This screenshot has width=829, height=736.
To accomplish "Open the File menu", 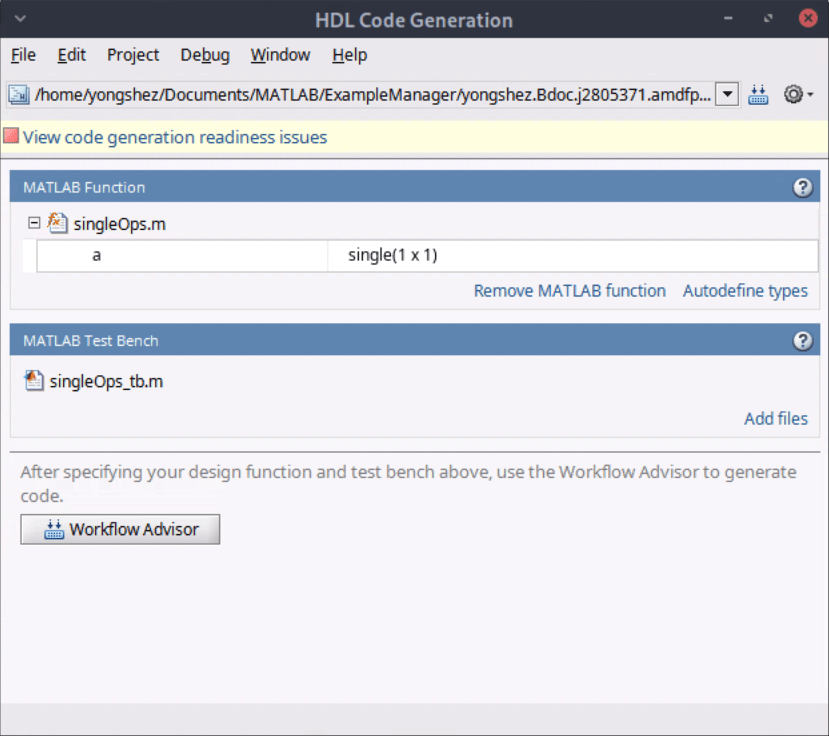I will coord(23,55).
